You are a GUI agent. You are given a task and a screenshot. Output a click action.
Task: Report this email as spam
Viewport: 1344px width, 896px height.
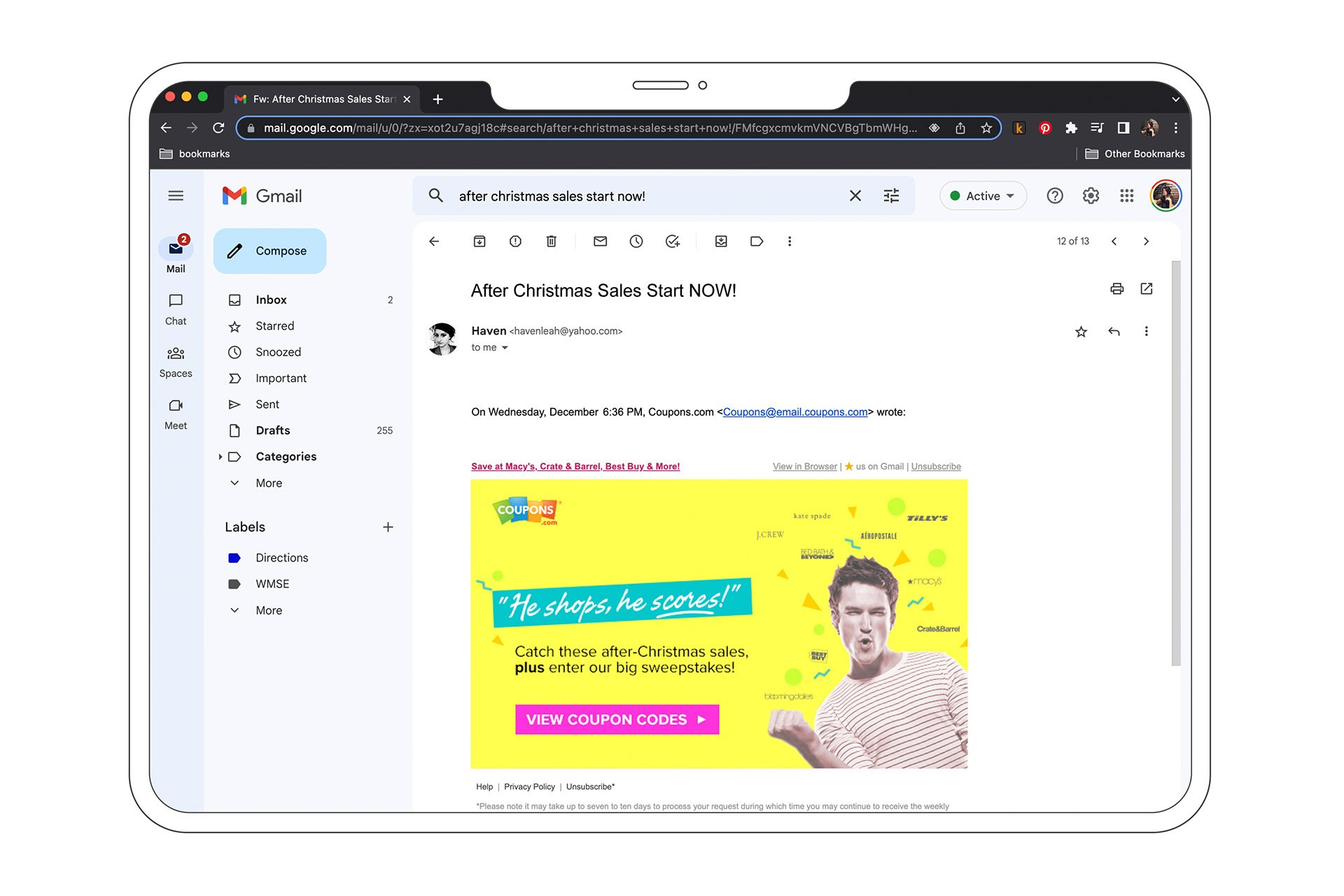coord(515,241)
